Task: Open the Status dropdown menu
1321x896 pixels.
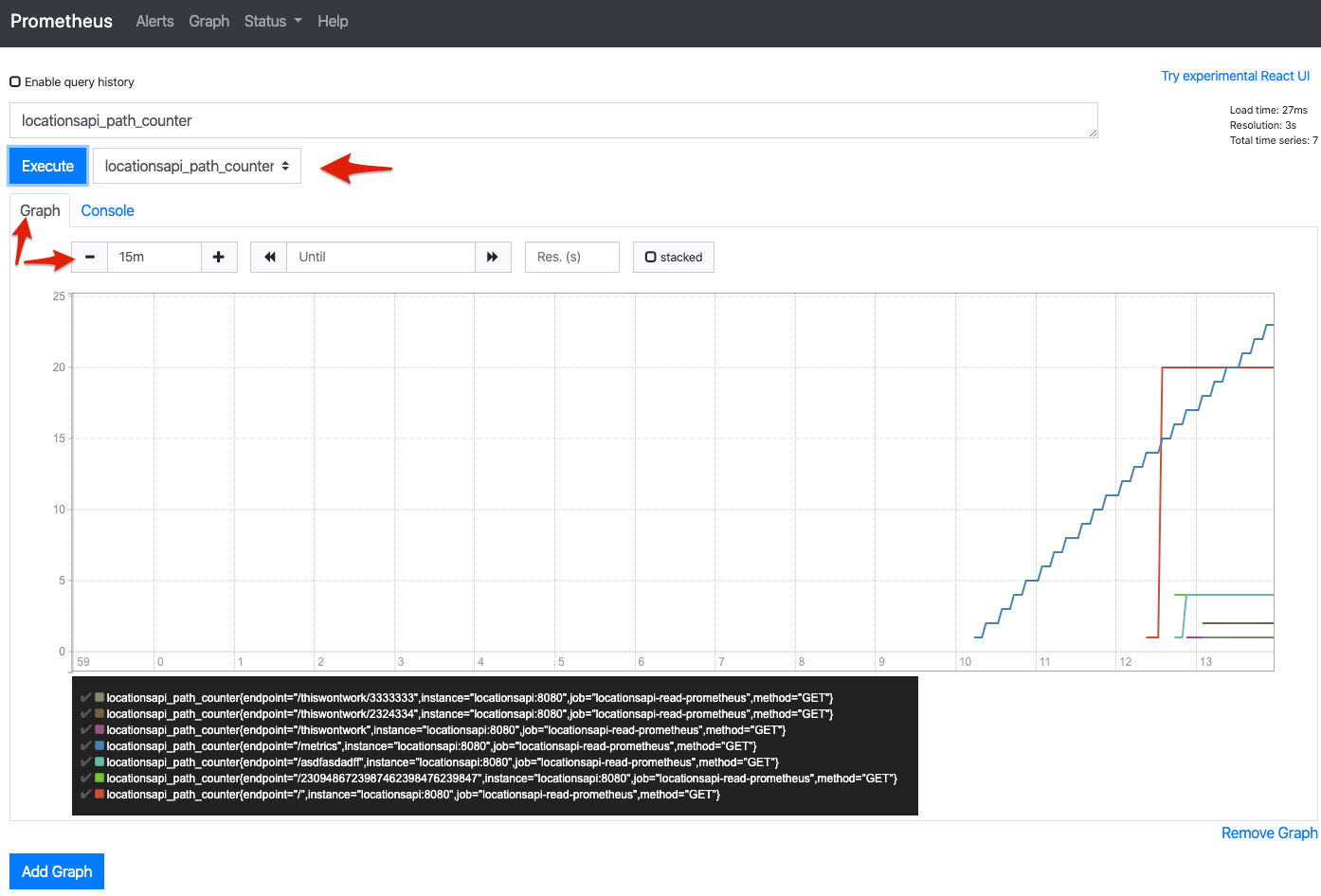Action: click(271, 21)
